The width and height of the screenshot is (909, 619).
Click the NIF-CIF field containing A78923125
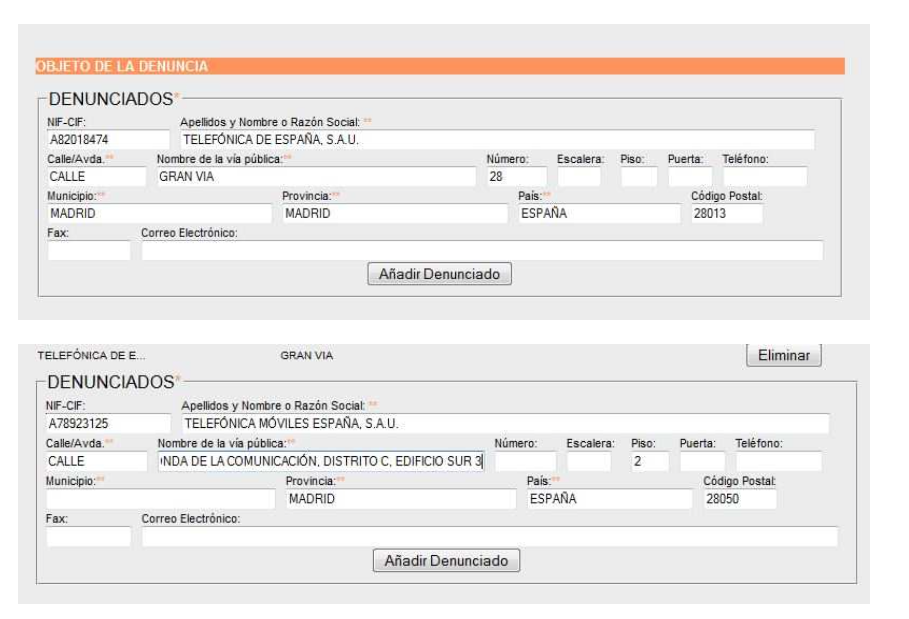point(108,424)
